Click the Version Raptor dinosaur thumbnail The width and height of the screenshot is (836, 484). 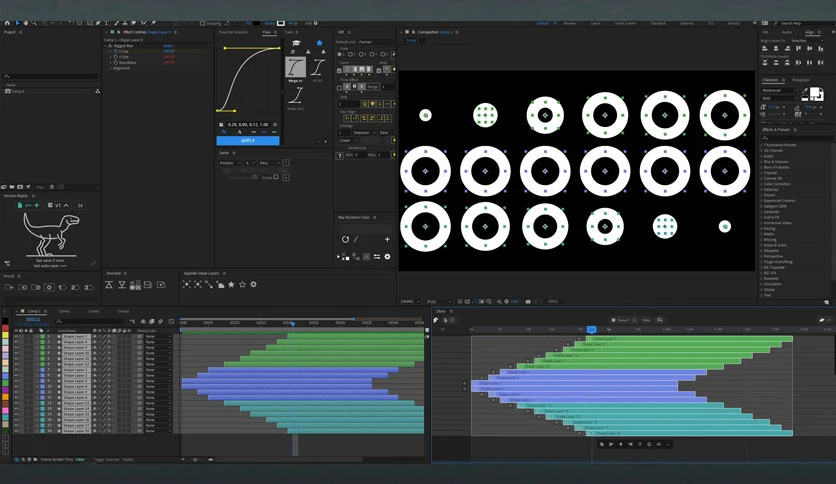[x=51, y=235]
